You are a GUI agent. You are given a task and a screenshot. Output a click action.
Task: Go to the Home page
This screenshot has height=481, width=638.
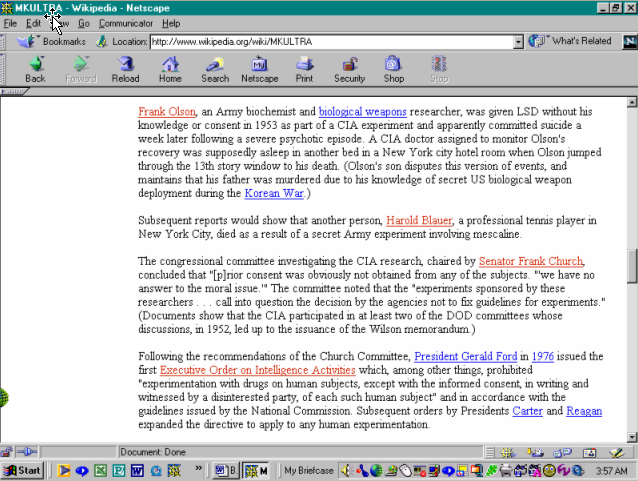click(x=170, y=69)
